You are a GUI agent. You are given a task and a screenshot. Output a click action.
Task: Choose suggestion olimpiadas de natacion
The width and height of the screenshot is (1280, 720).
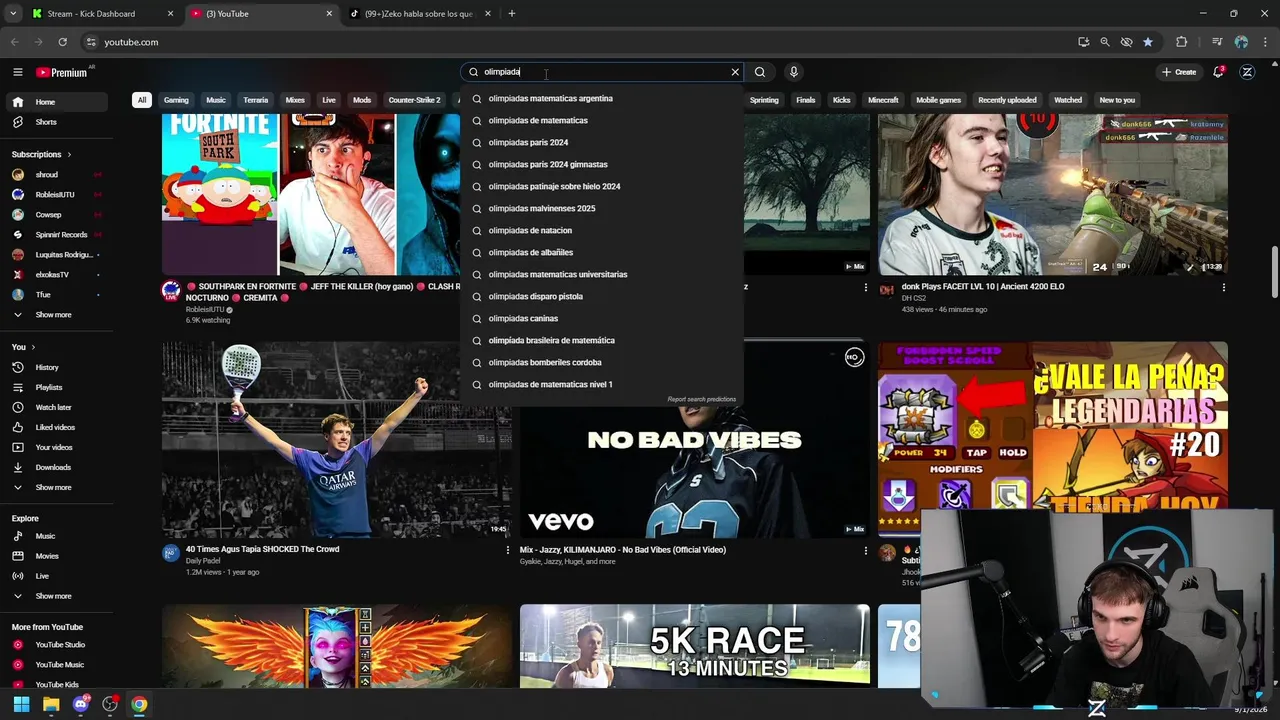tap(602, 230)
